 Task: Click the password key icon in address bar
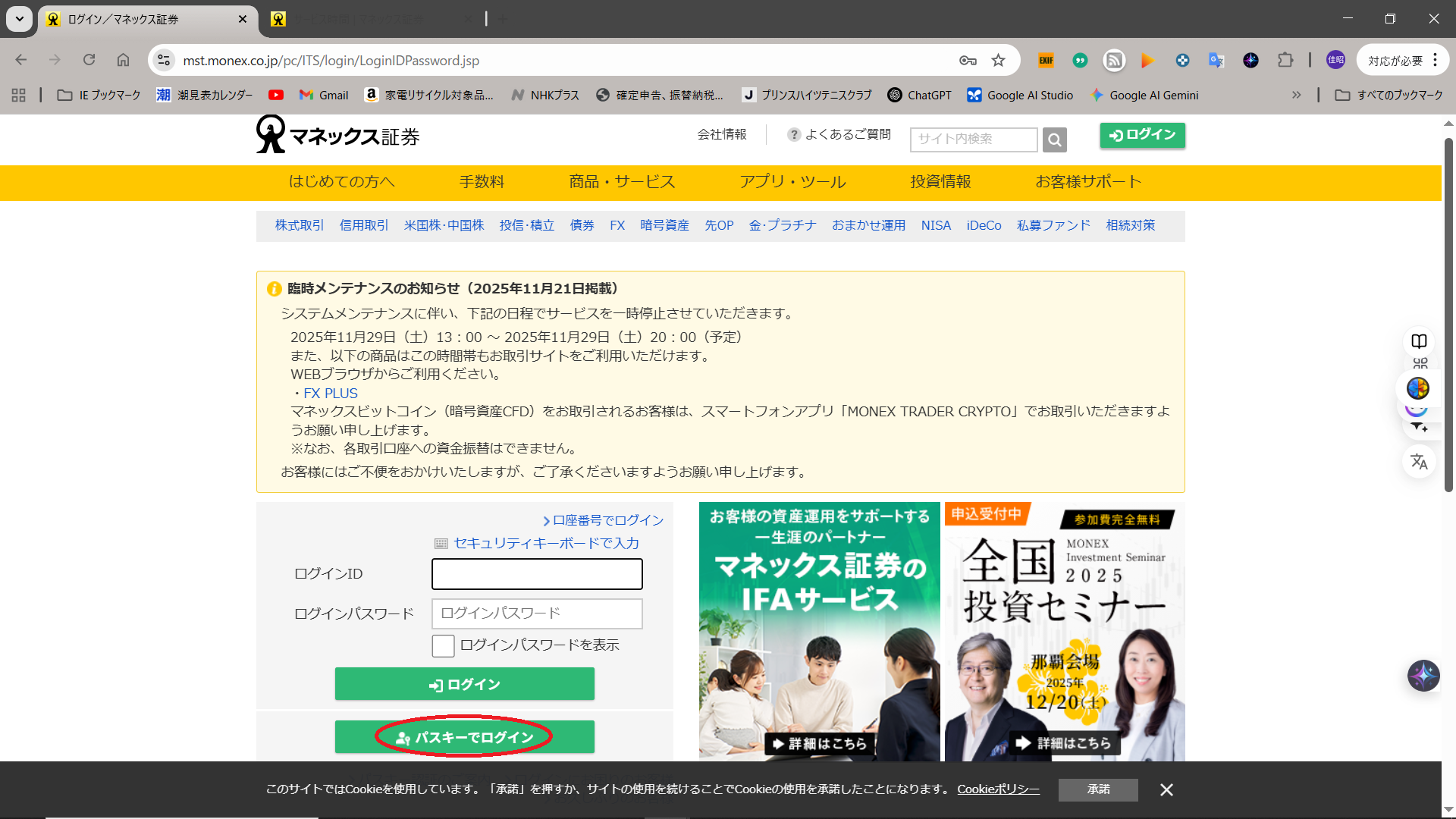[968, 61]
